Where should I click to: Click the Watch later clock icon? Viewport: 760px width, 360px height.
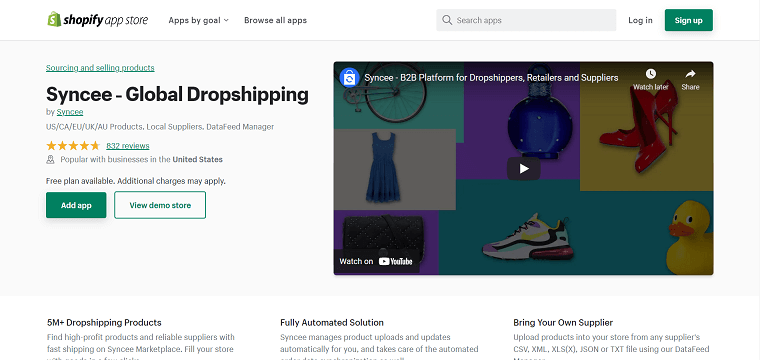click(x=650, y=74)
